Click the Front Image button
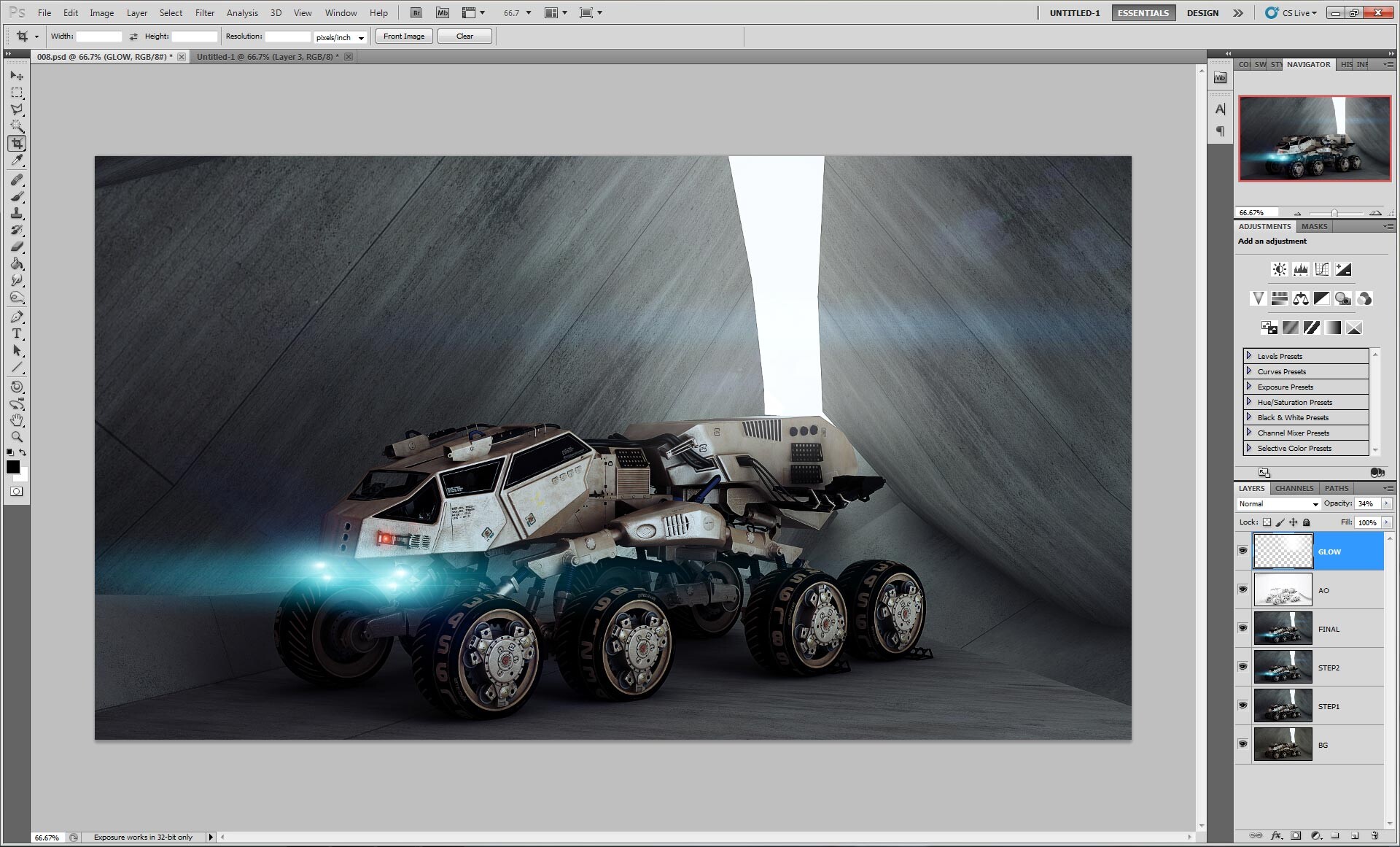This screenshot has height=847, width=1400. 404,36
